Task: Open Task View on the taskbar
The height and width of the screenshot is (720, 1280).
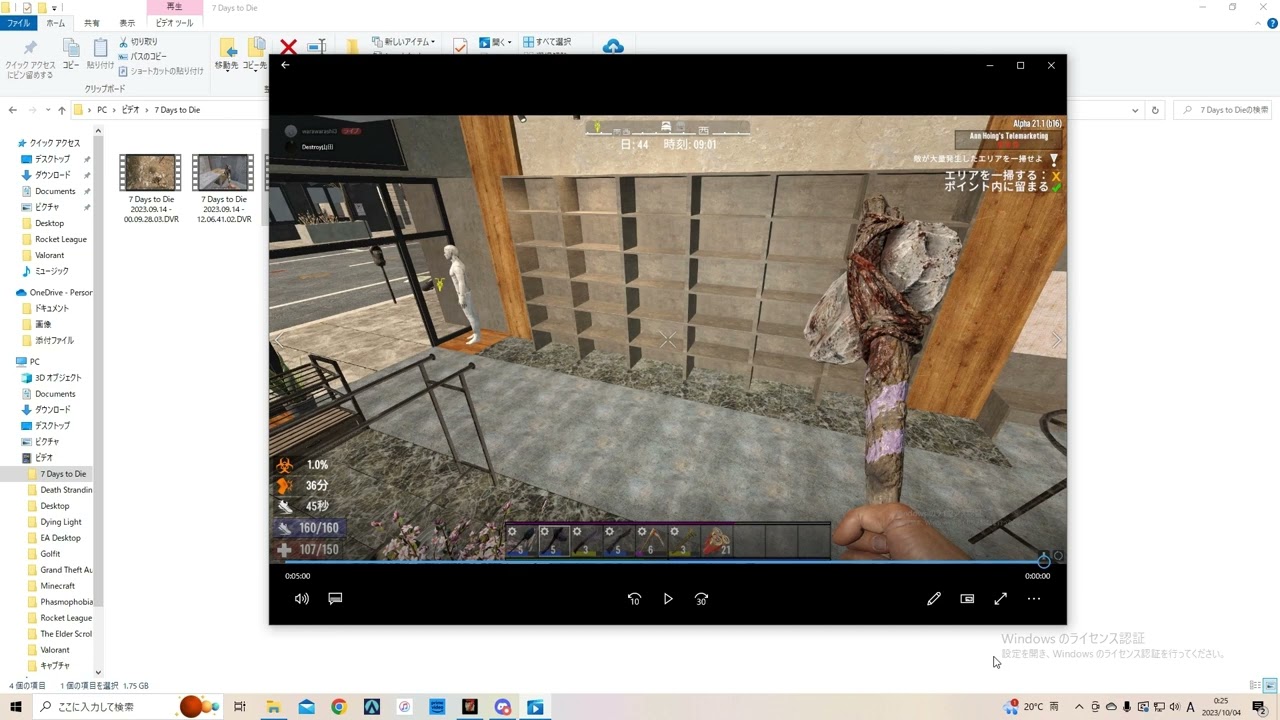Action: (x=240, y=707)
